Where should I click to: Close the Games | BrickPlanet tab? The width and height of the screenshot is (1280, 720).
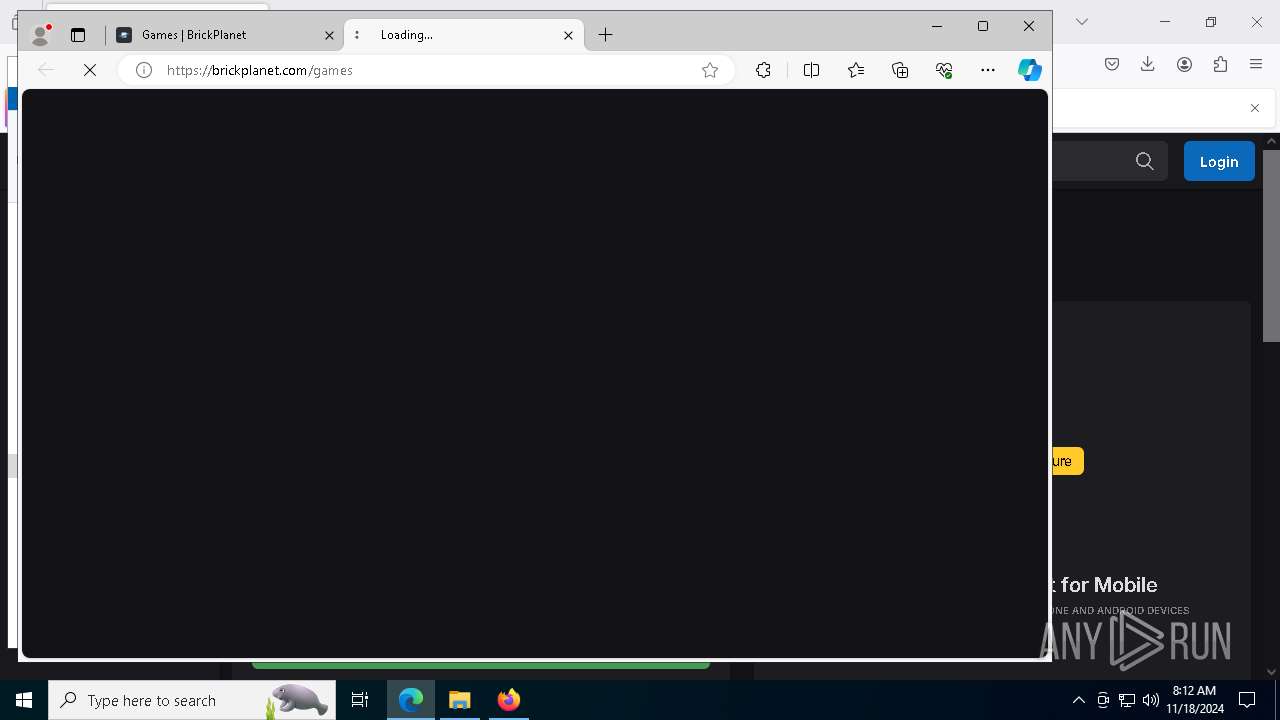(x=329, y=35)
